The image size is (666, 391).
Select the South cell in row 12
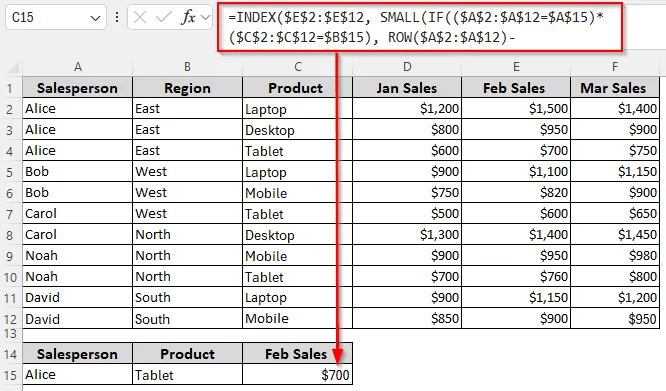click(187, 319)
